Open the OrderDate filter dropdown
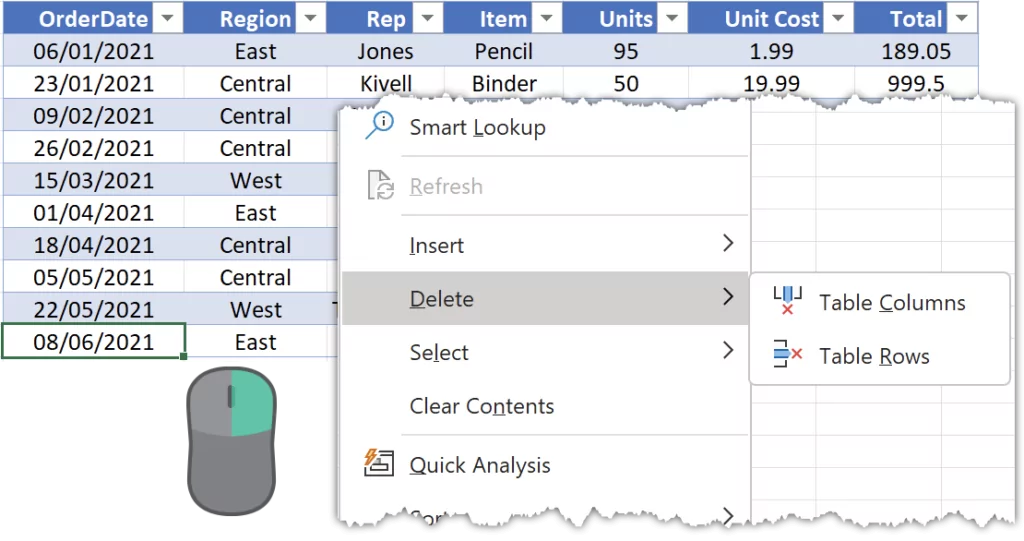 pyautogui.click(x=167, y=19)
